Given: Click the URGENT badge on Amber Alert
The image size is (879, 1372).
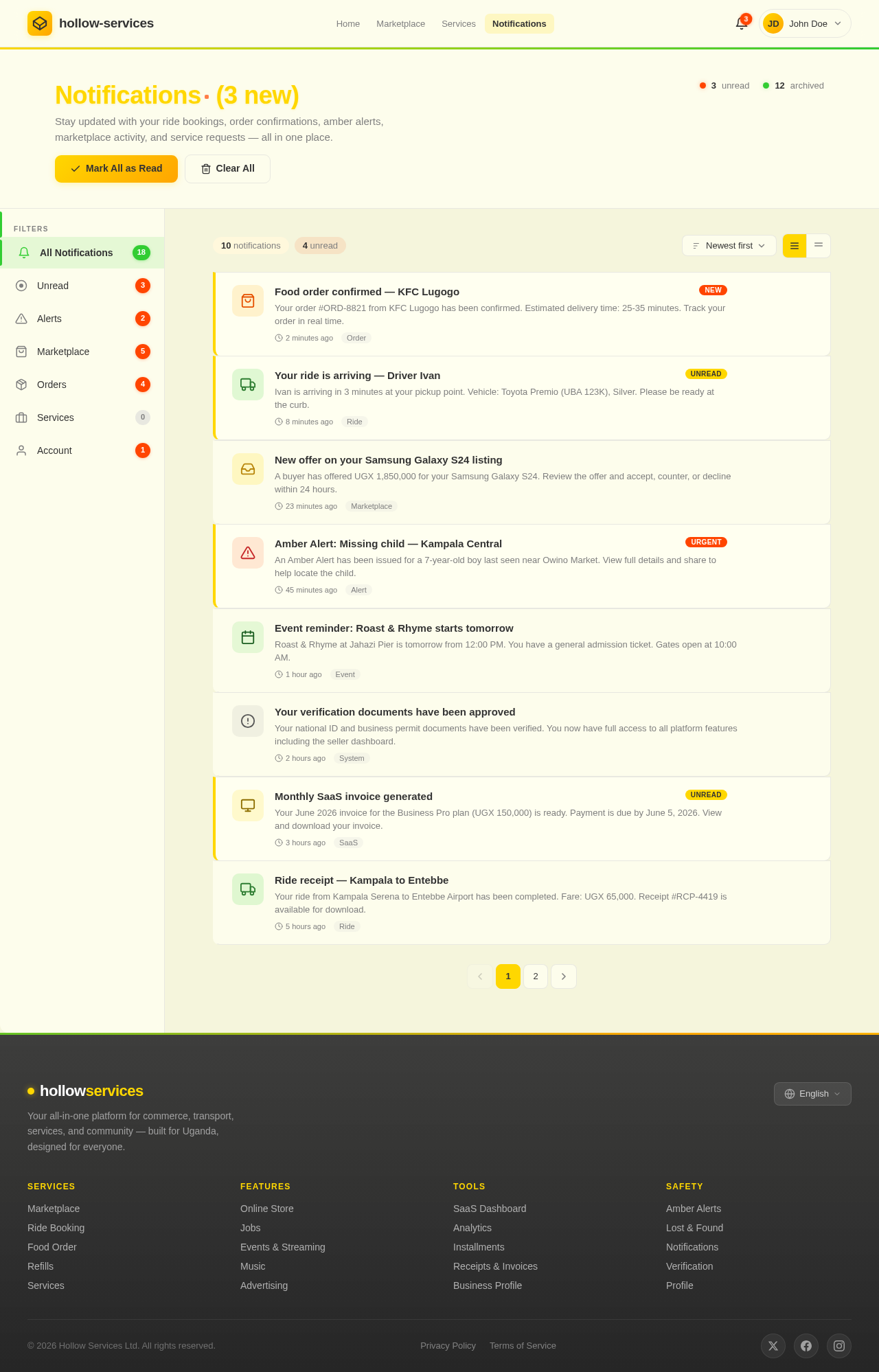Looking at the screenshot, I should coord(706,542).
